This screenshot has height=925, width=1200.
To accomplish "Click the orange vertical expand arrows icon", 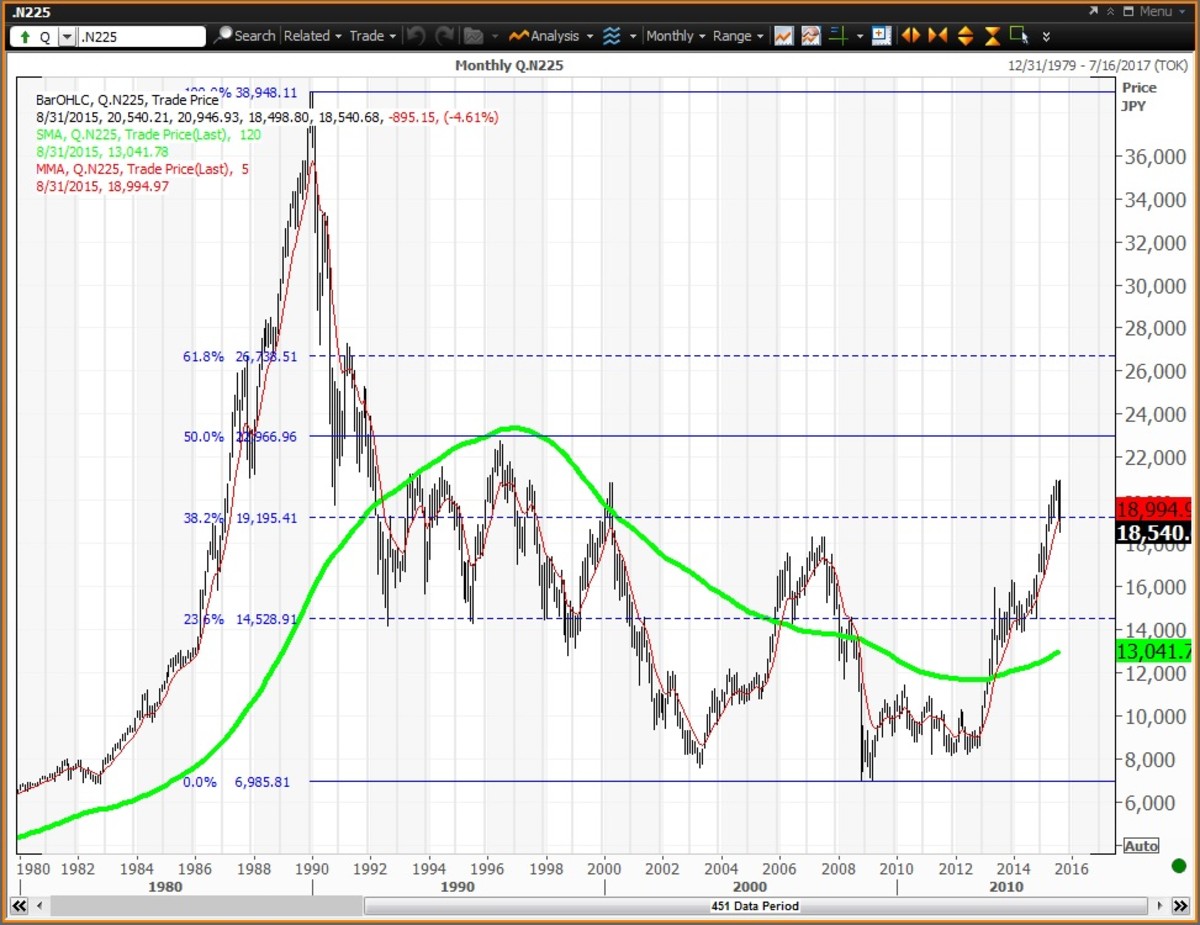I will tap(965, 36).
